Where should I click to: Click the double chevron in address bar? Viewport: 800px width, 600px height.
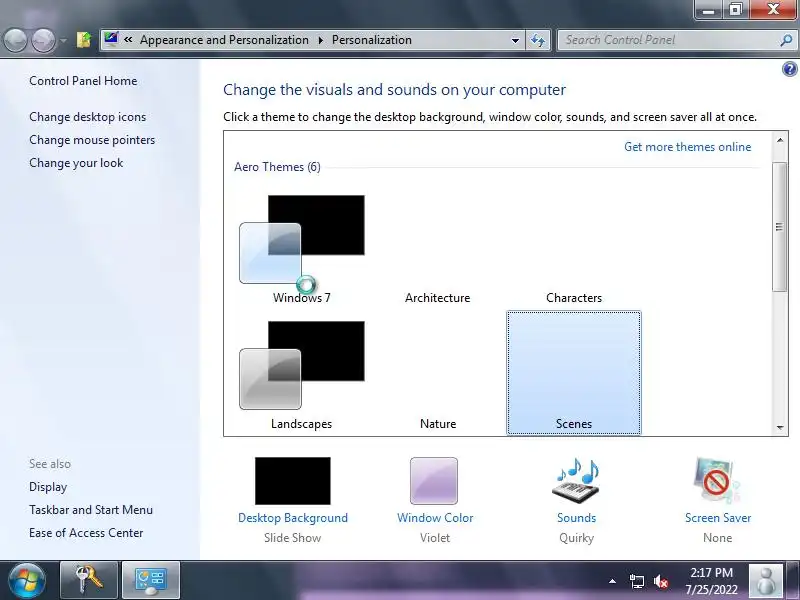[128, 39]
